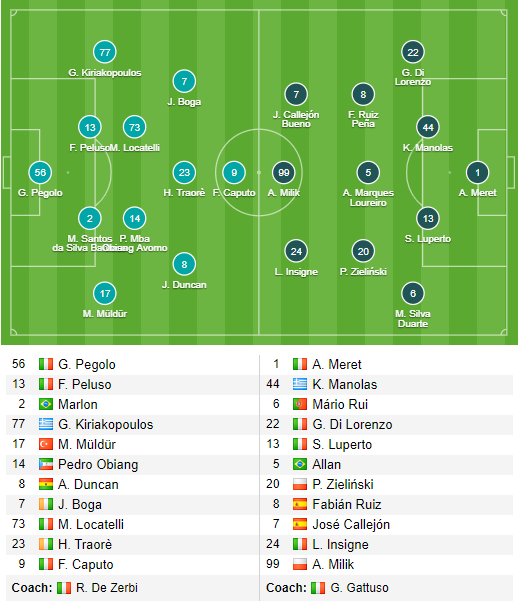Click A. Meret's number 1 goalkeeper marker
The image size is (520, 606).
477,172
